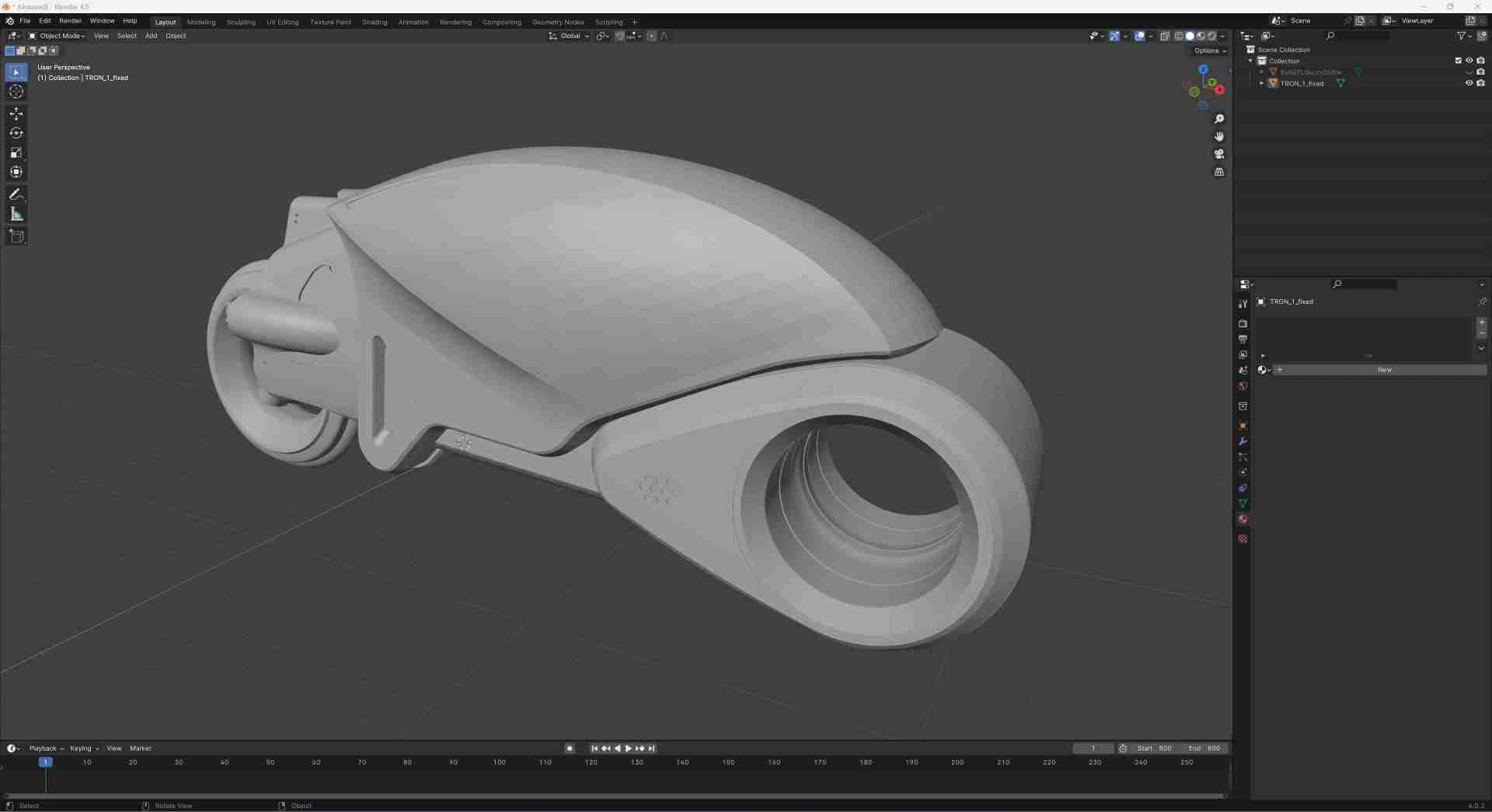1492x812 pixels.
Task: Open the Tool properties tab
Action: click(1243, 304)
